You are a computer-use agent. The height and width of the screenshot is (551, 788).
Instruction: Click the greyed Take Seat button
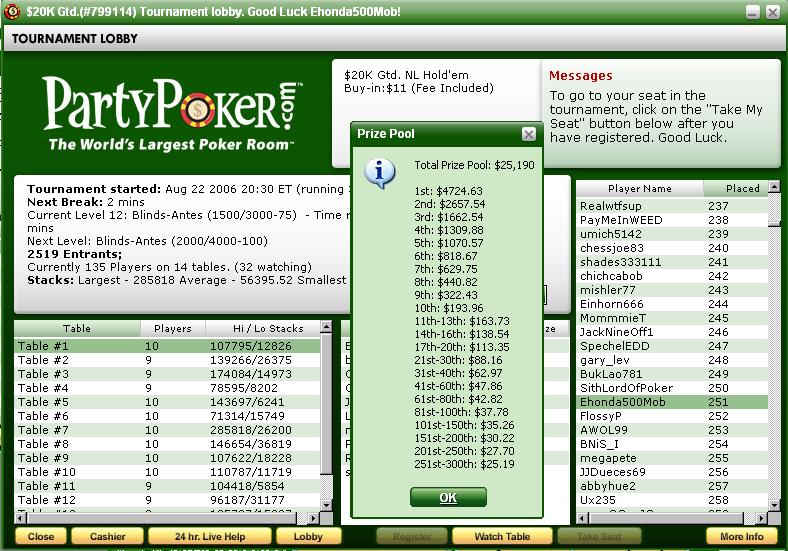point(599,536)
